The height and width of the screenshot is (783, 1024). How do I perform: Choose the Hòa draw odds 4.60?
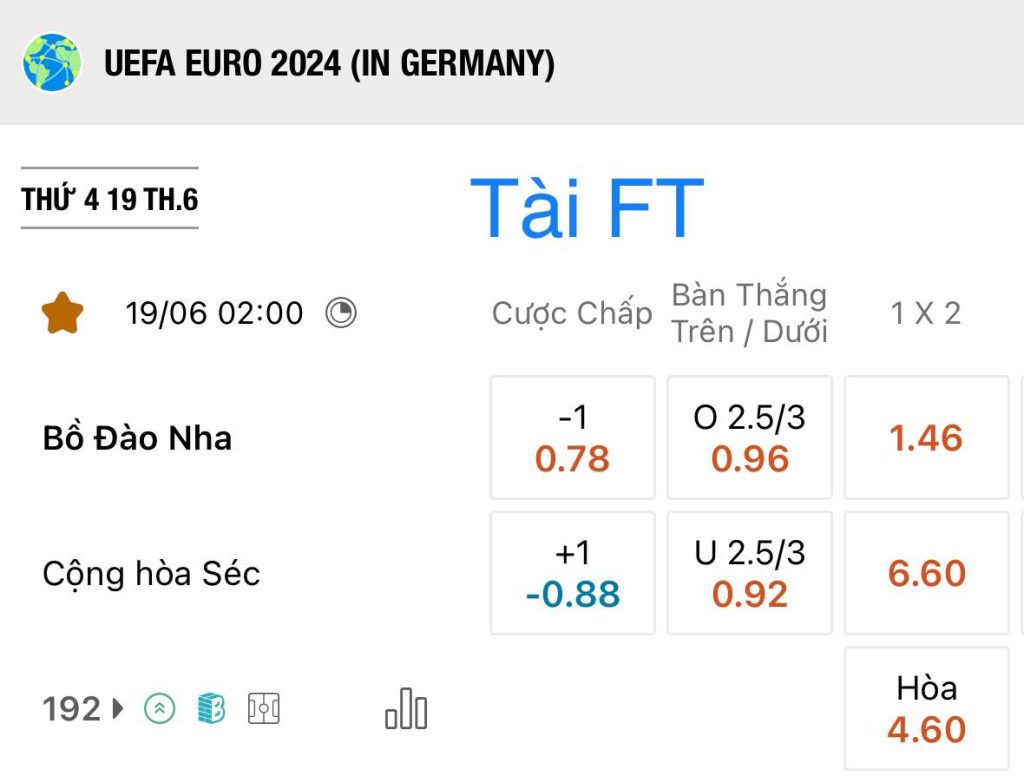(927, 709)
